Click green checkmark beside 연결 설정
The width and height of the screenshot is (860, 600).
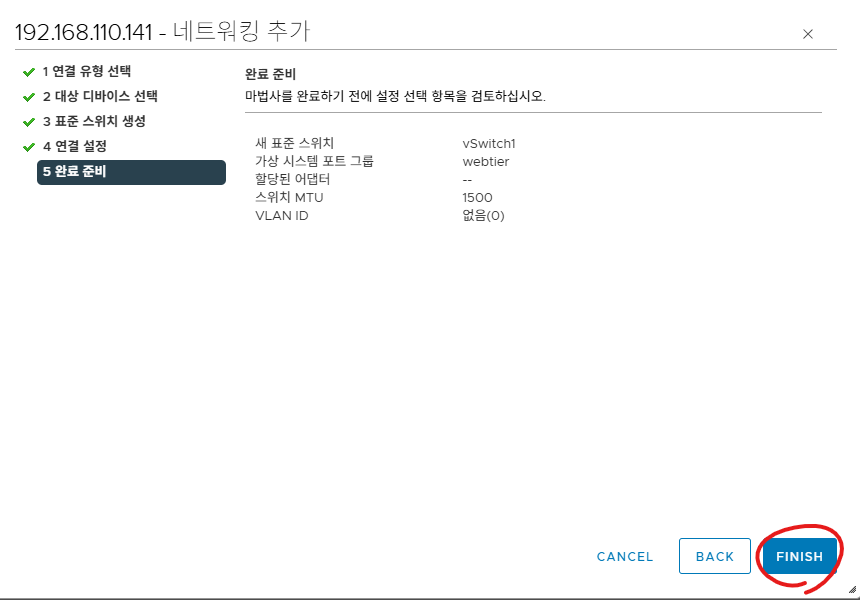(x=29, y=148)
